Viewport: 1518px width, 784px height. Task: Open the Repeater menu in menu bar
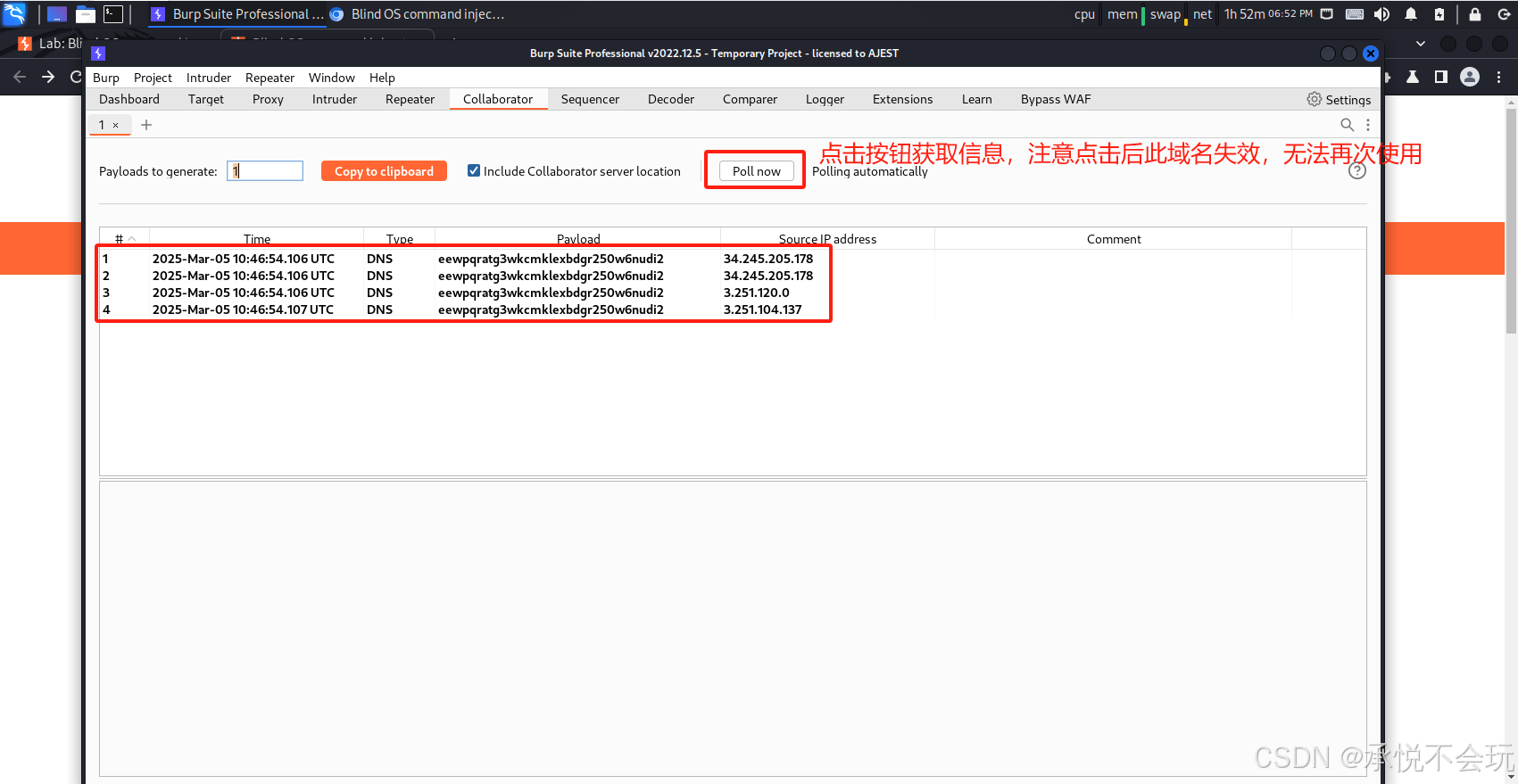click(x=270, y=78)
